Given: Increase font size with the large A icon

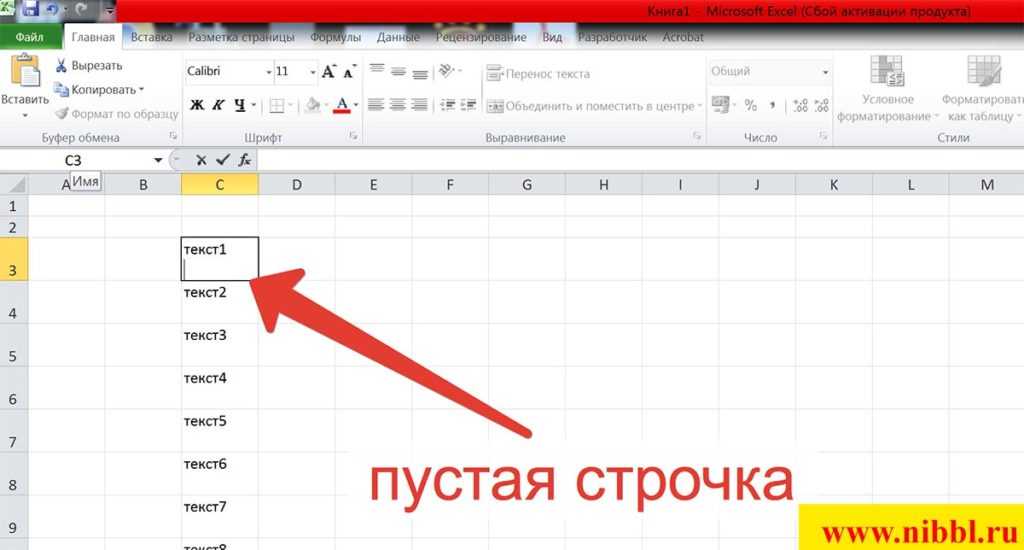Looking at the screenshot, I should click(329, 72).
